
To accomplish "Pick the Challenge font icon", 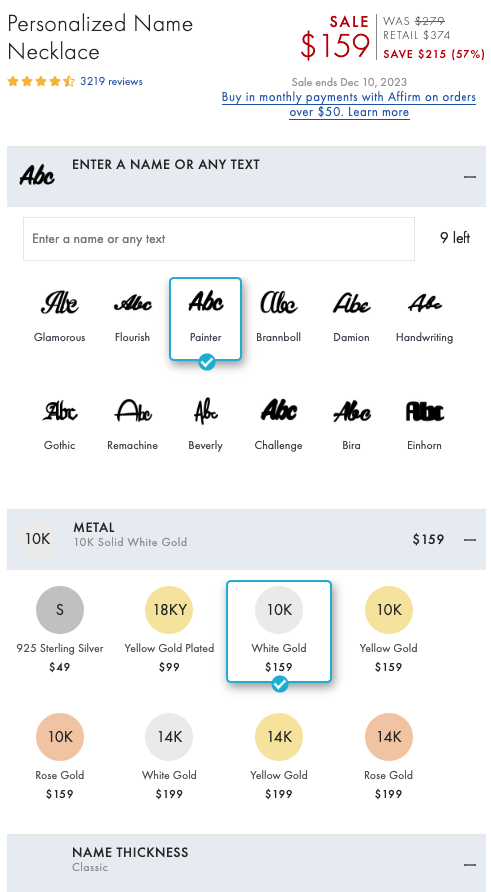I will coord(278,411).
